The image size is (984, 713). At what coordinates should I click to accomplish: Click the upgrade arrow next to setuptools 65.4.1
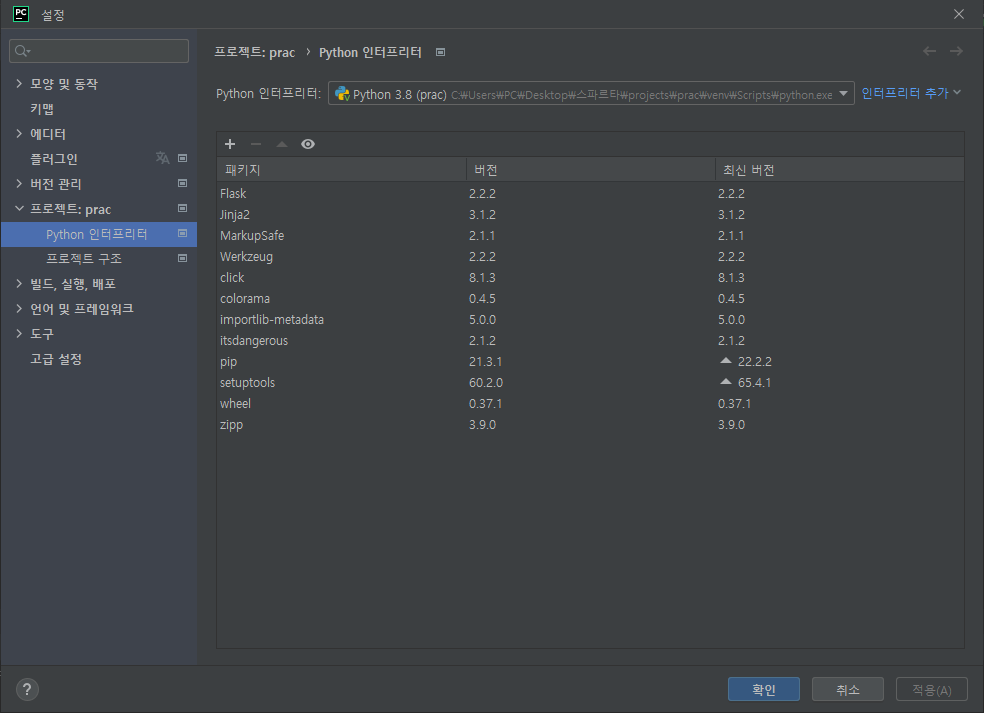726,382
